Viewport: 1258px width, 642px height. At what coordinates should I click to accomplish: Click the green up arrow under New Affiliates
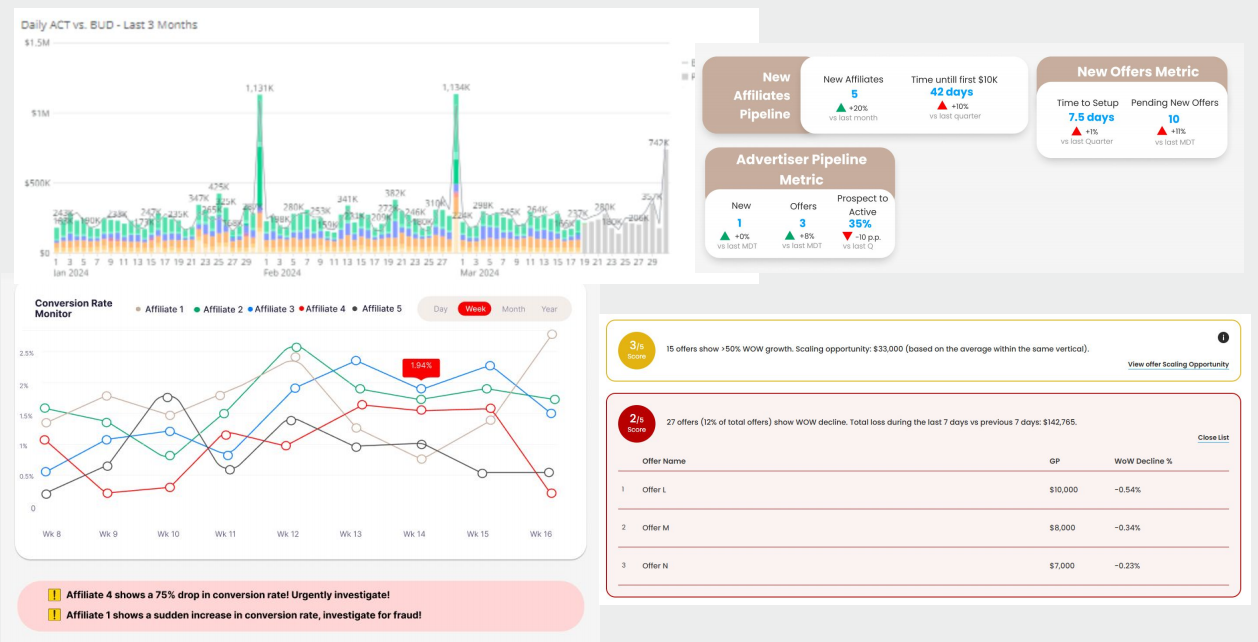[840, 108]
